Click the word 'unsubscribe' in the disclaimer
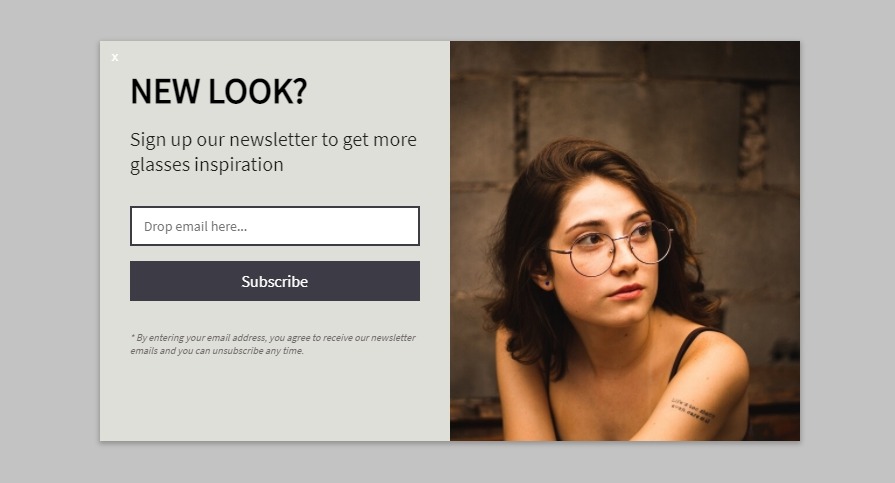This screenshot has width=895, height=483. coord(237,351)
